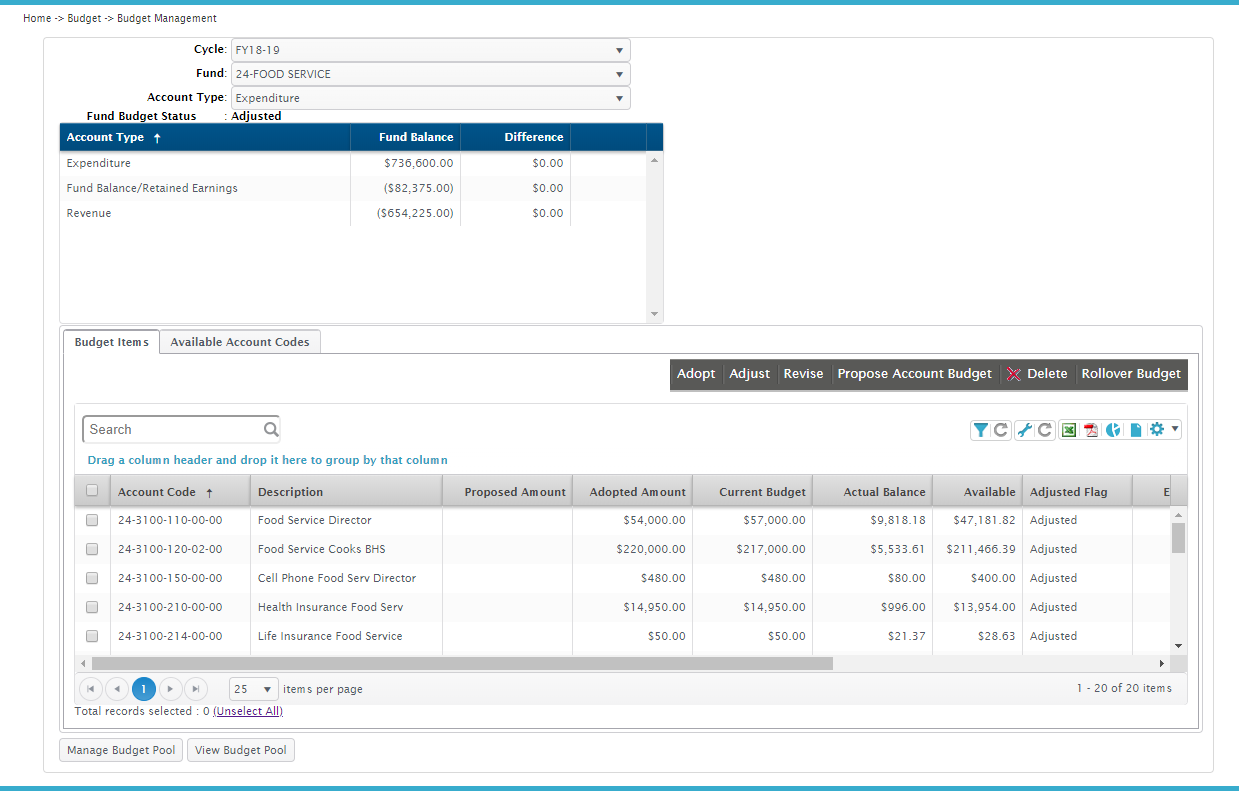
Task: Go to next page of grid
Action: (x=170, y=689)
